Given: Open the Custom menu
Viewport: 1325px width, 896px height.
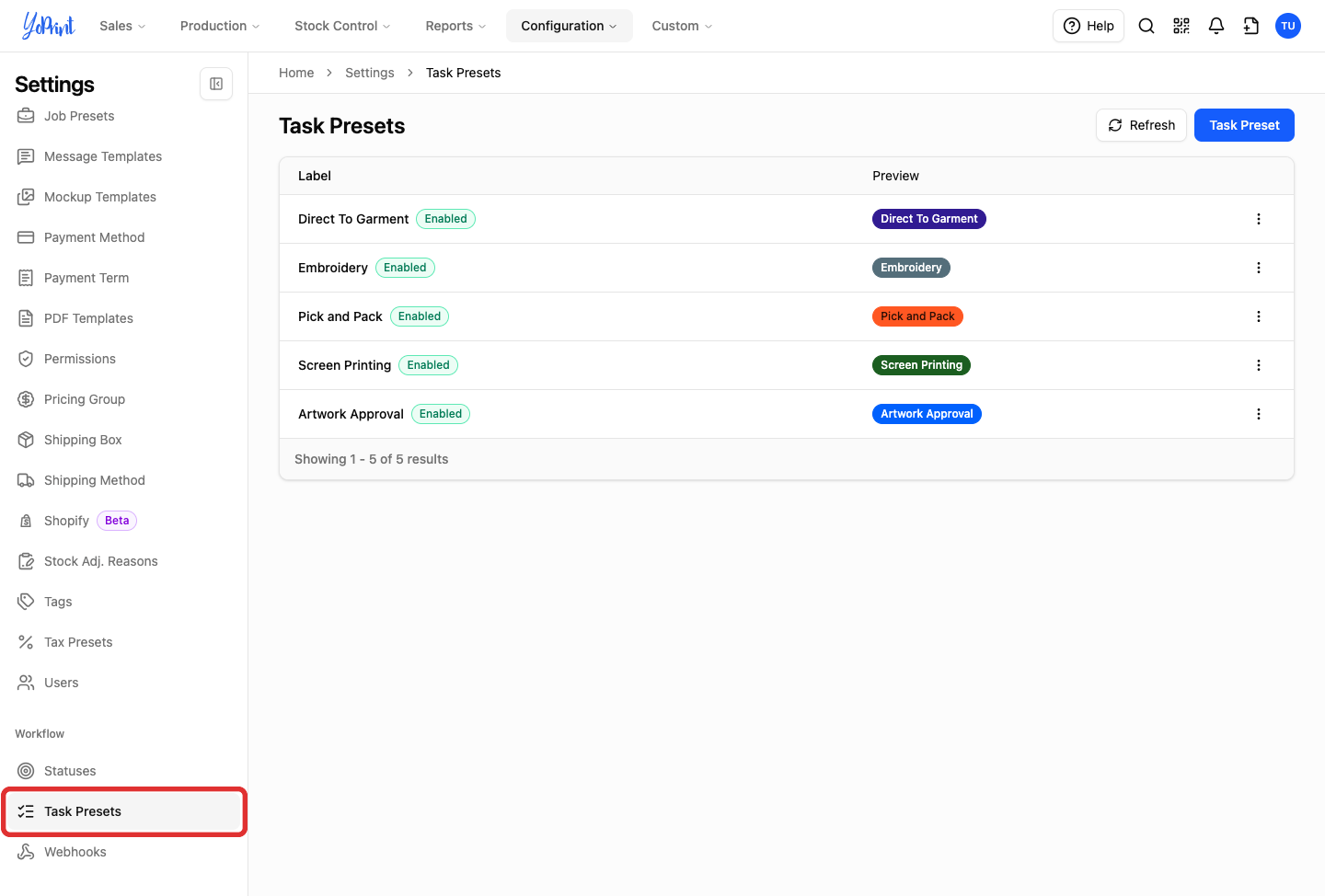Looking at the screenshot, I should 682,26.
